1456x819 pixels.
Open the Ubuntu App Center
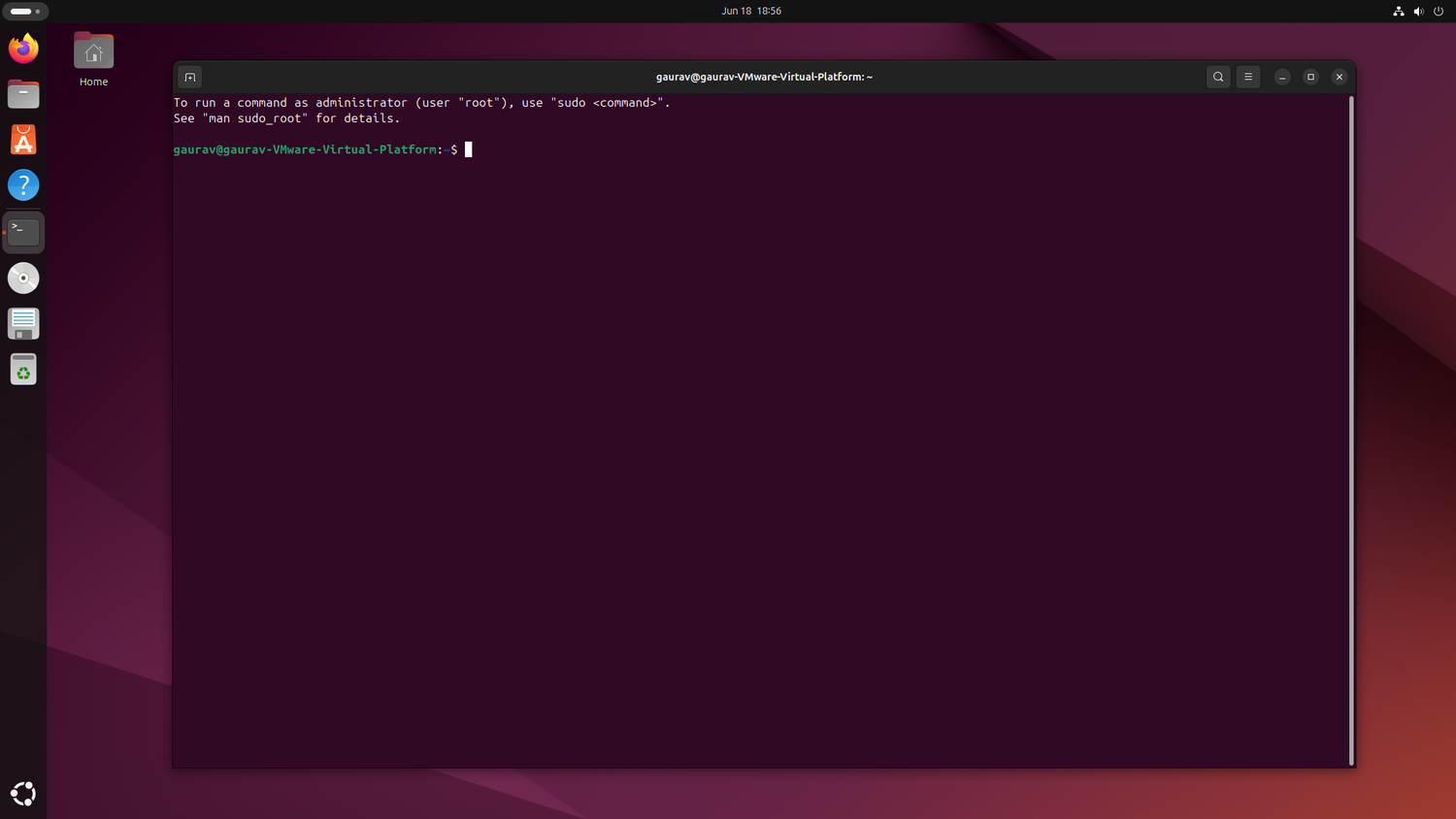(x=23, y=140)
